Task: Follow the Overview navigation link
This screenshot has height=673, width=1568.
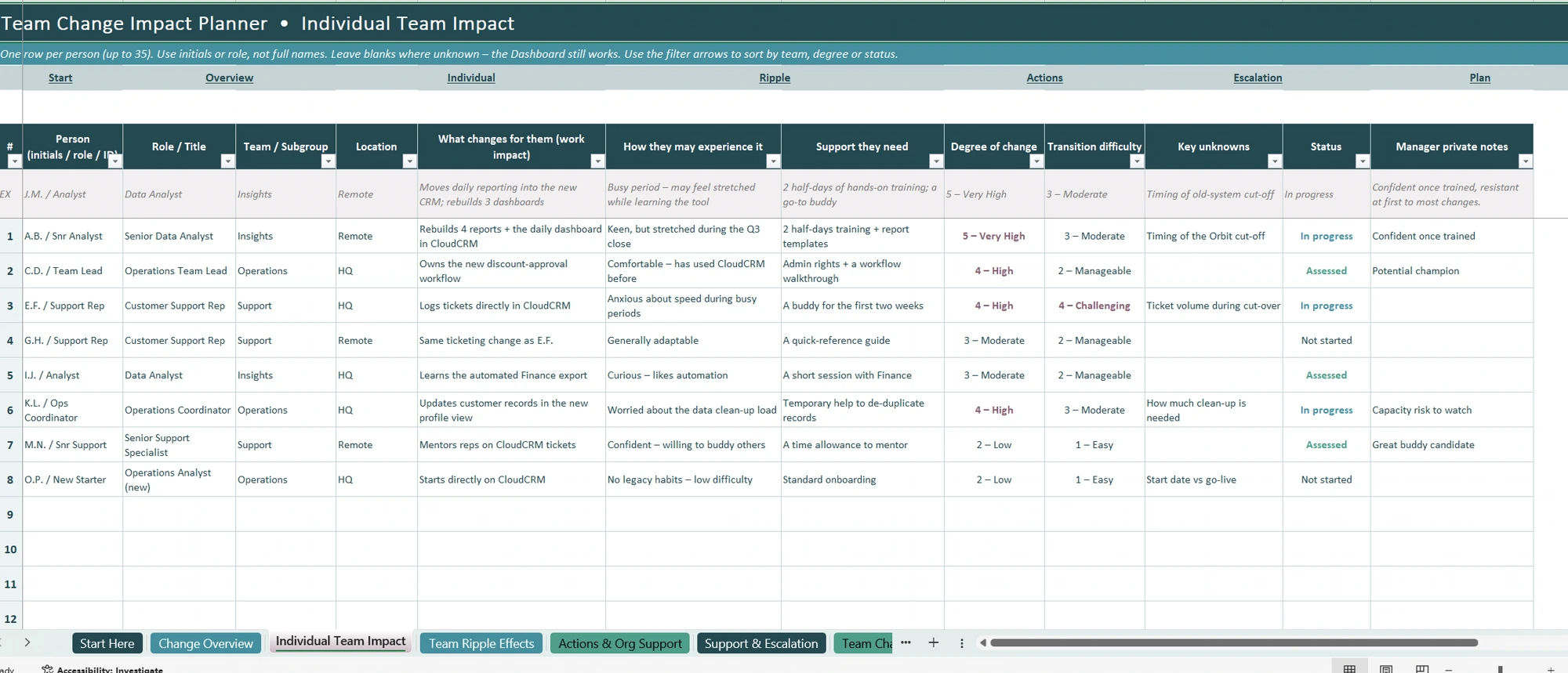Action: [x=229, y=78]
